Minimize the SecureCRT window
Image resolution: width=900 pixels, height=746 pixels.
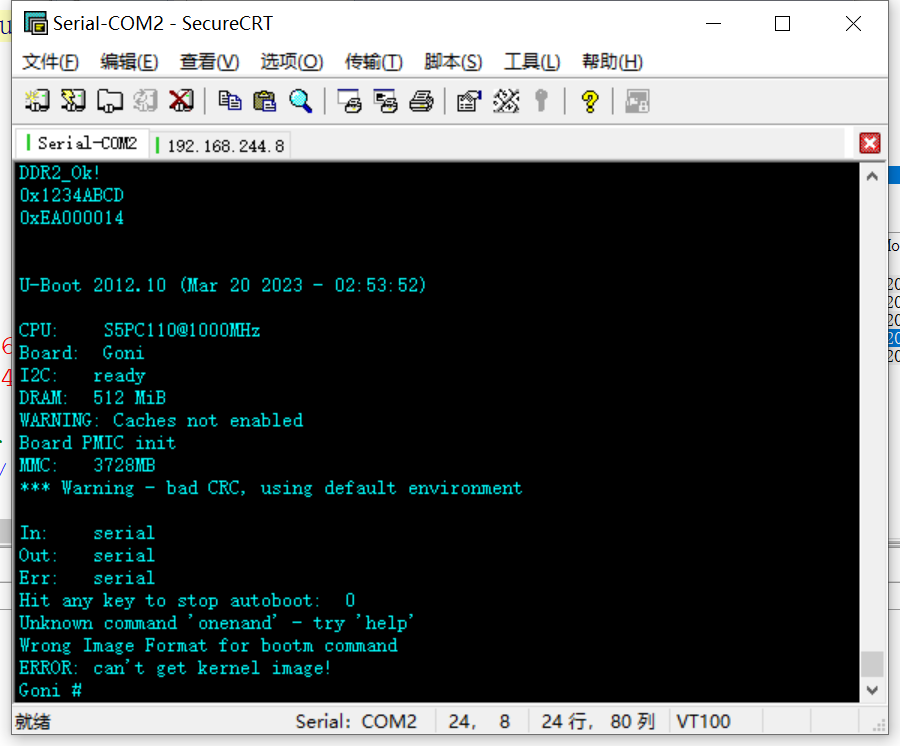point(713,24)
